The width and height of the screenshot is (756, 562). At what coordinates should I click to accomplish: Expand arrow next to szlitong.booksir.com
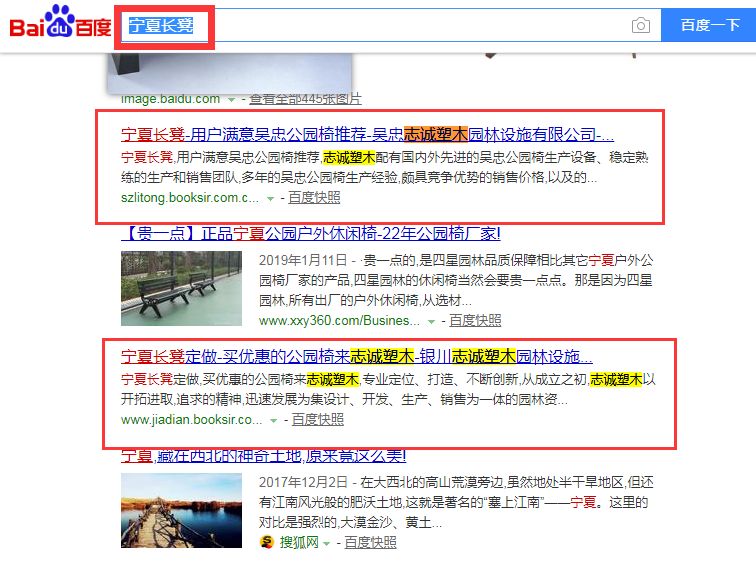pos(270,199)
